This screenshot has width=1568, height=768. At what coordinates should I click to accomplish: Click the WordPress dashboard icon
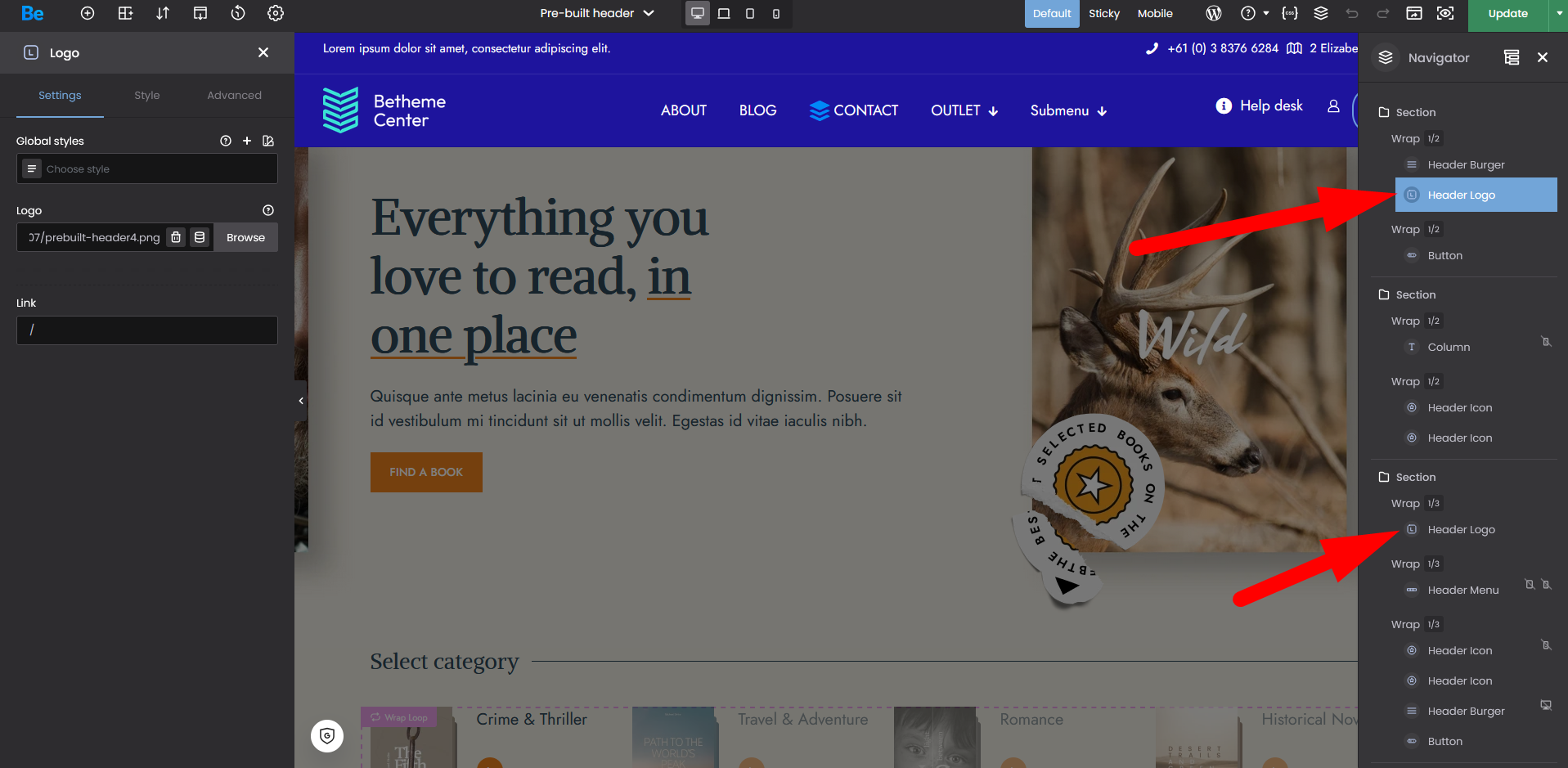pyautogui.click(x=1214, y=13)
